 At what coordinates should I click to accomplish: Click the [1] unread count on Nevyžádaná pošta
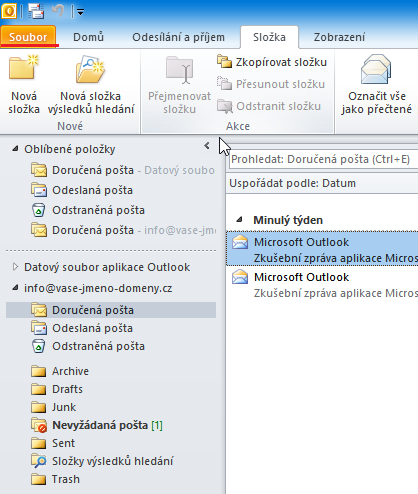(x=157, y=425)
